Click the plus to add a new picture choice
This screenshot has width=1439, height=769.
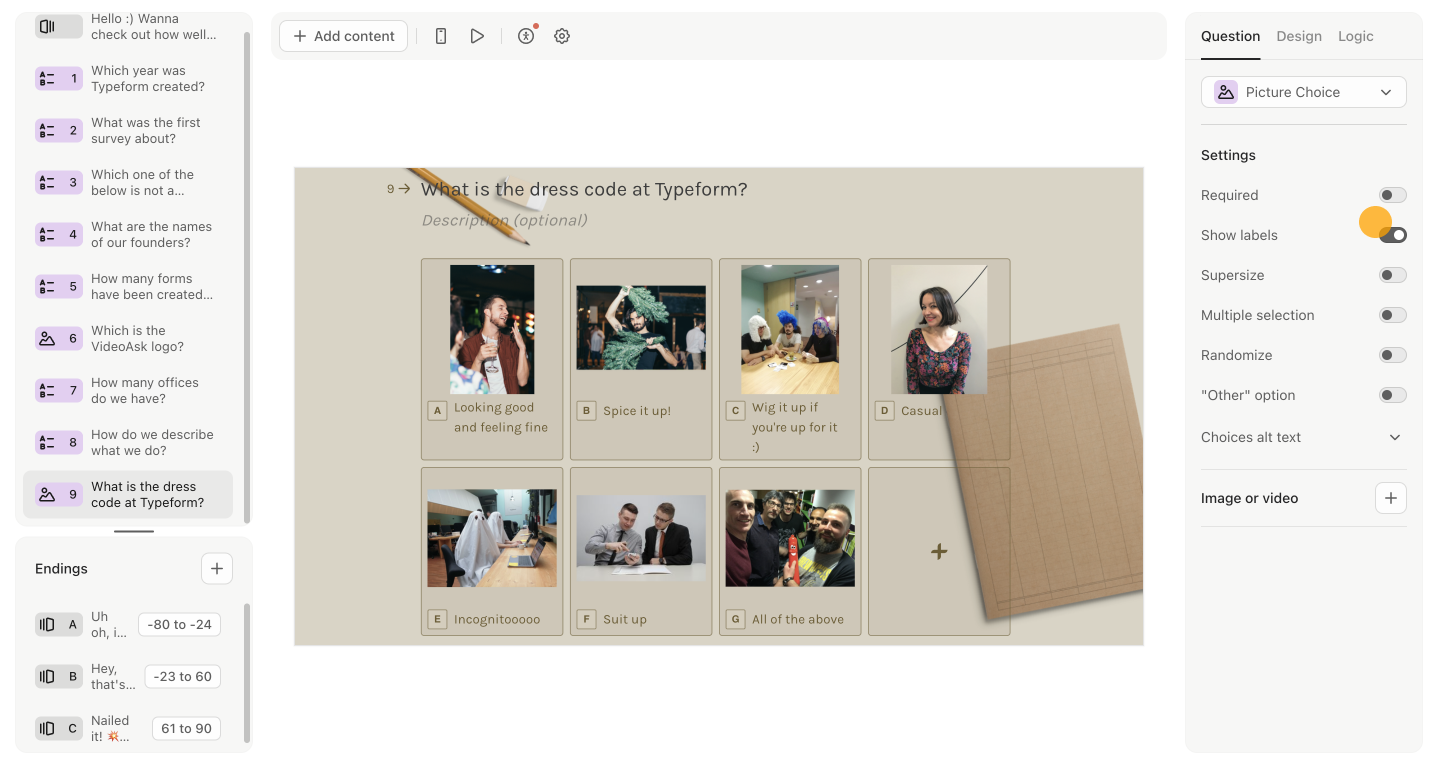[939, 551]
